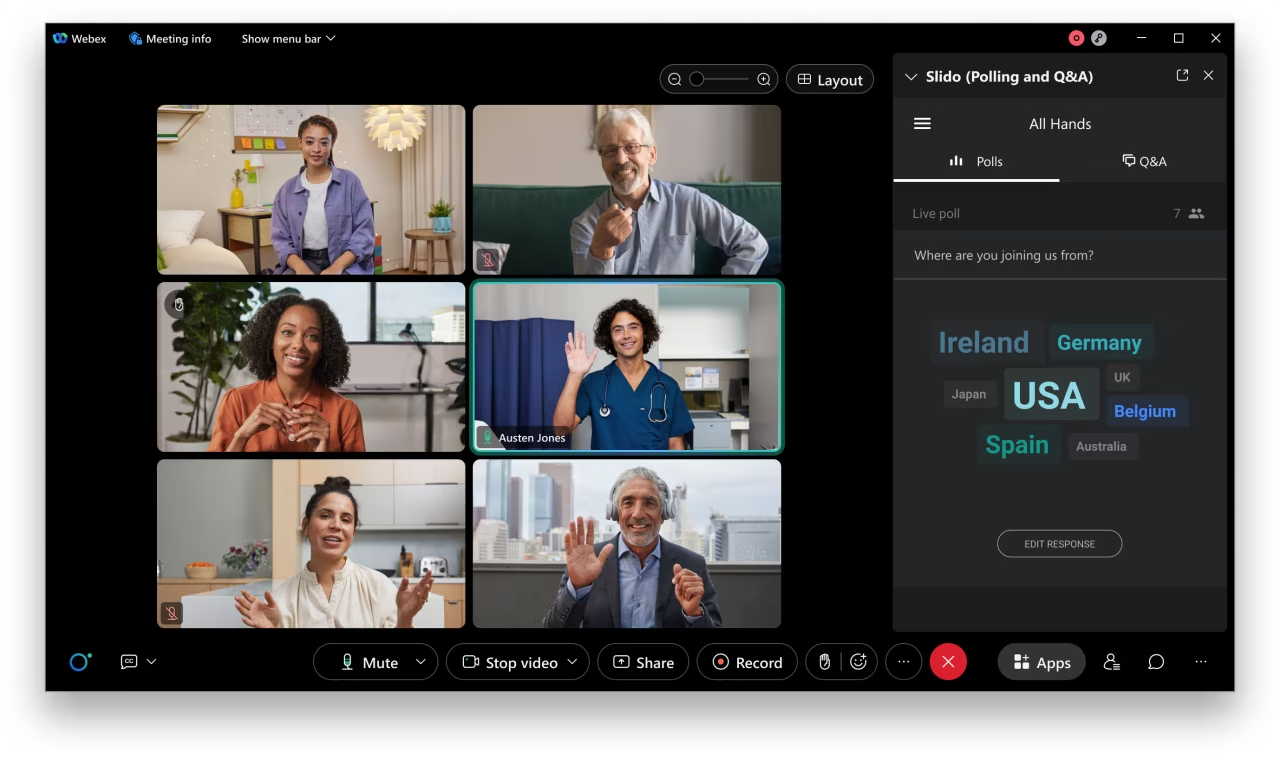Expand the Show menu bar dropdown

click(288, 39)
